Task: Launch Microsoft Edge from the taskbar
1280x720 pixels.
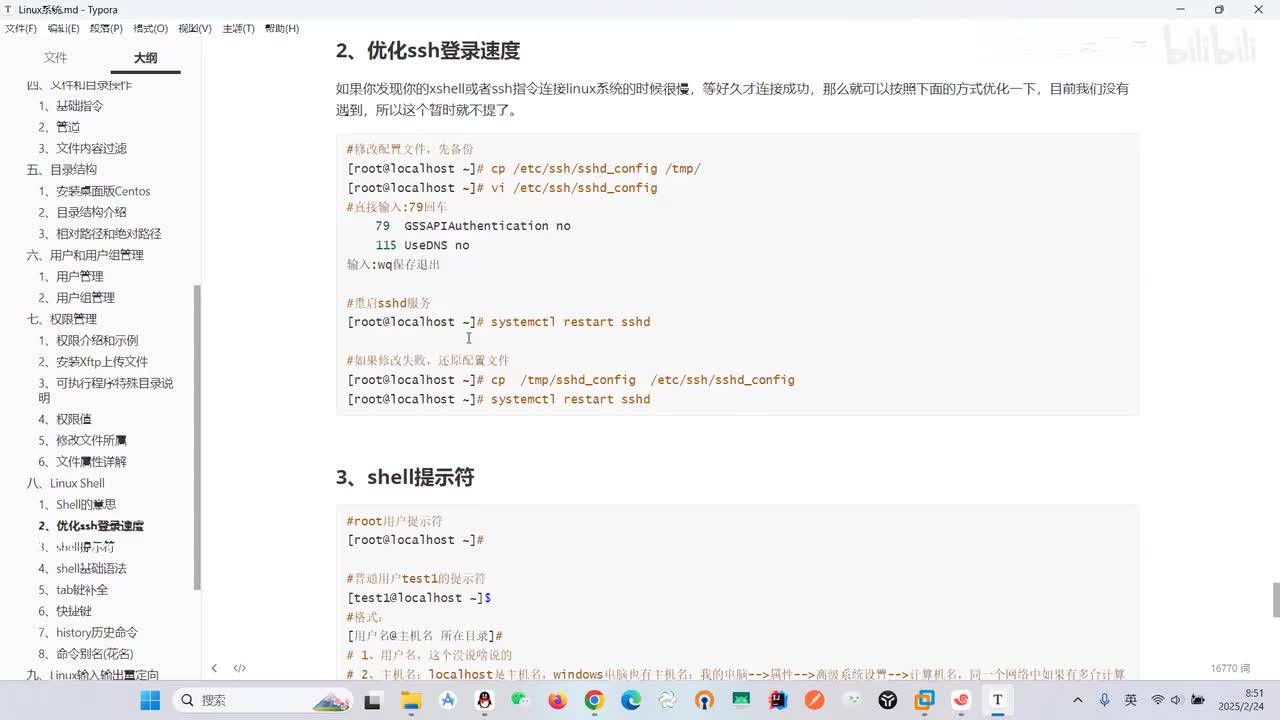Action: 631,701
